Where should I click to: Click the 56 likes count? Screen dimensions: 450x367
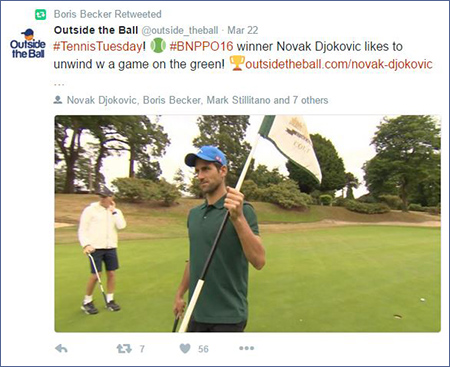203,349
